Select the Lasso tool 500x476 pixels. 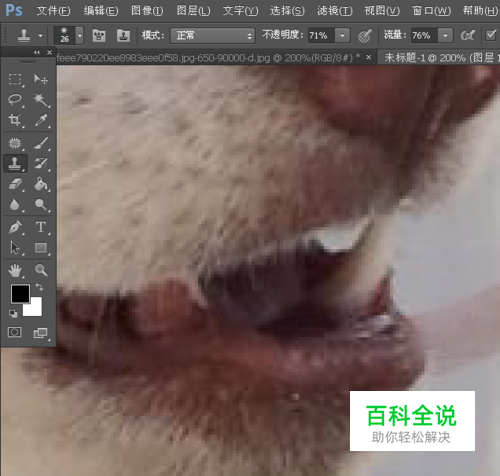pyautogui.click(x=15, y=99)
